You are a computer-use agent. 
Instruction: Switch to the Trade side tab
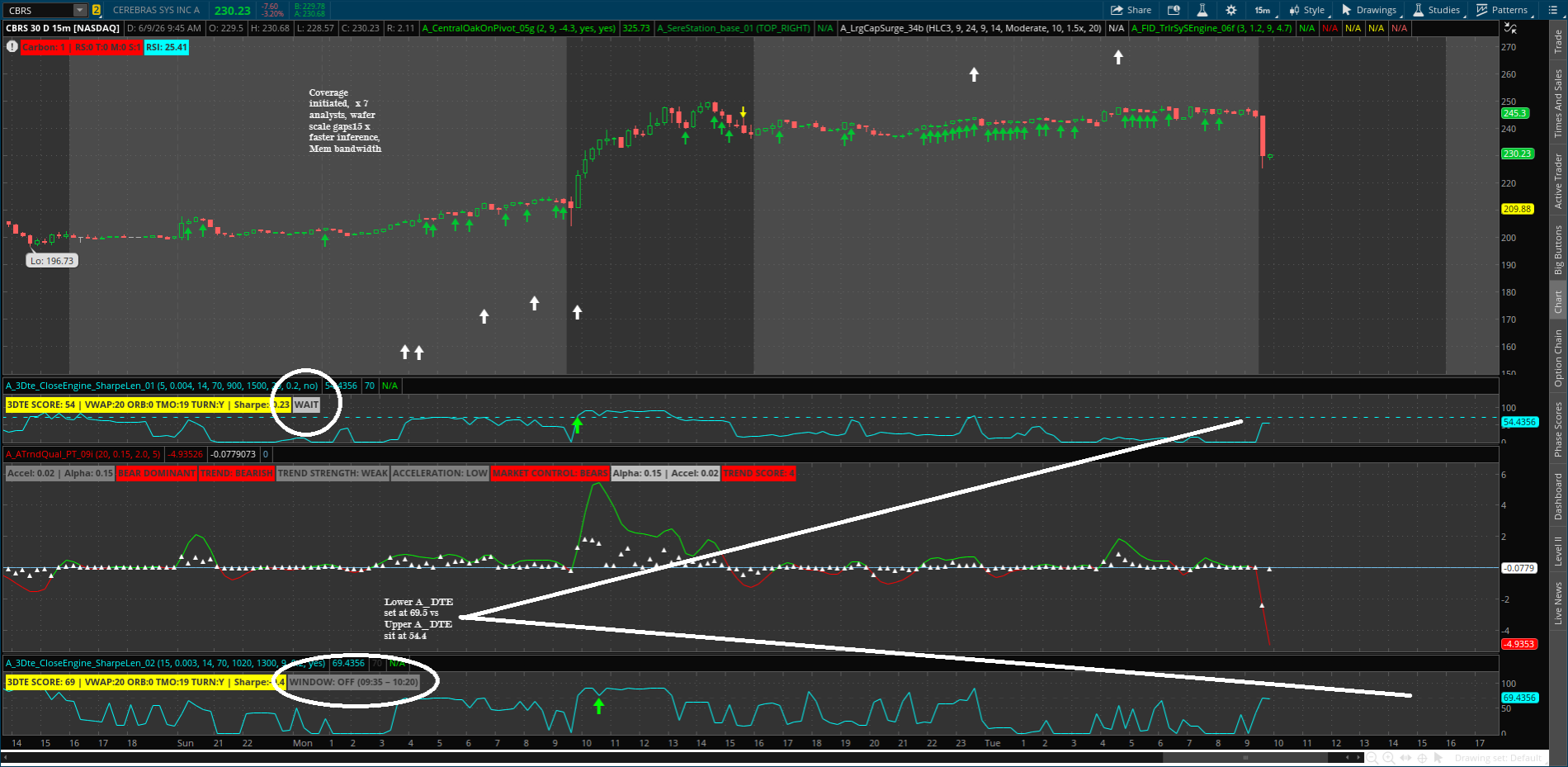pyautogui.click(x=1558, y=41)
